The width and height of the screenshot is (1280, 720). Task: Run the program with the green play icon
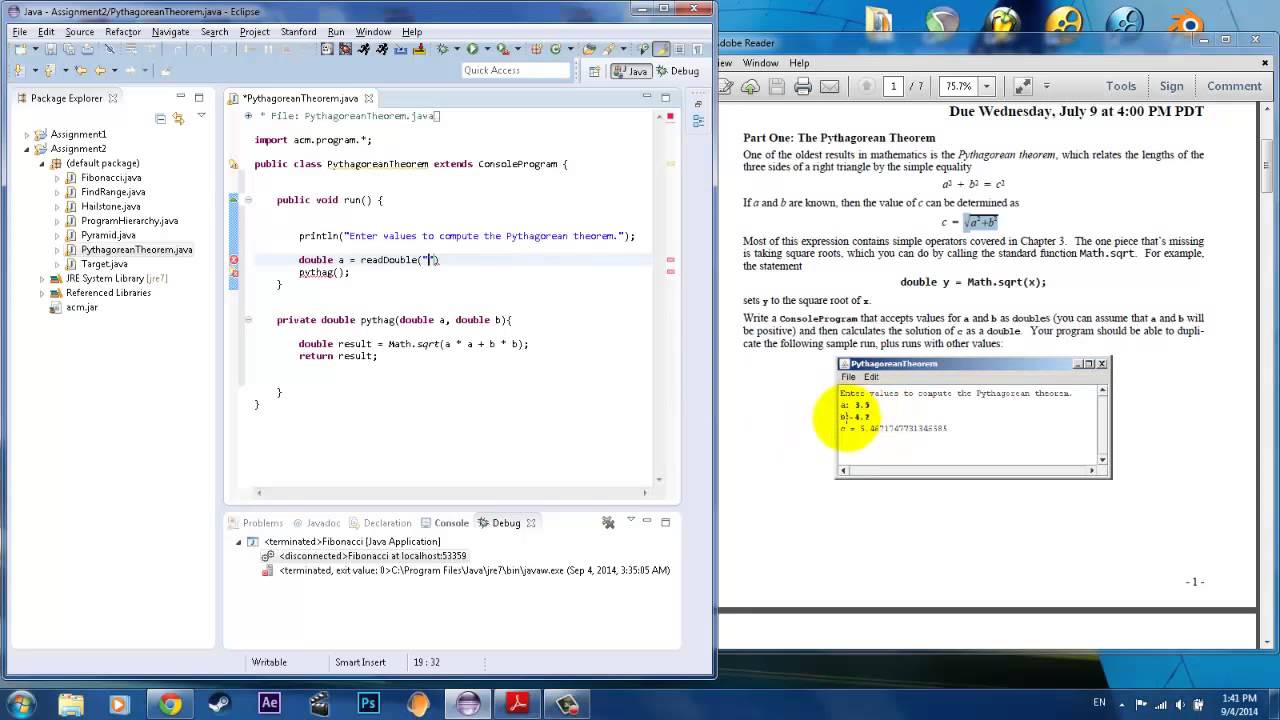472,49
